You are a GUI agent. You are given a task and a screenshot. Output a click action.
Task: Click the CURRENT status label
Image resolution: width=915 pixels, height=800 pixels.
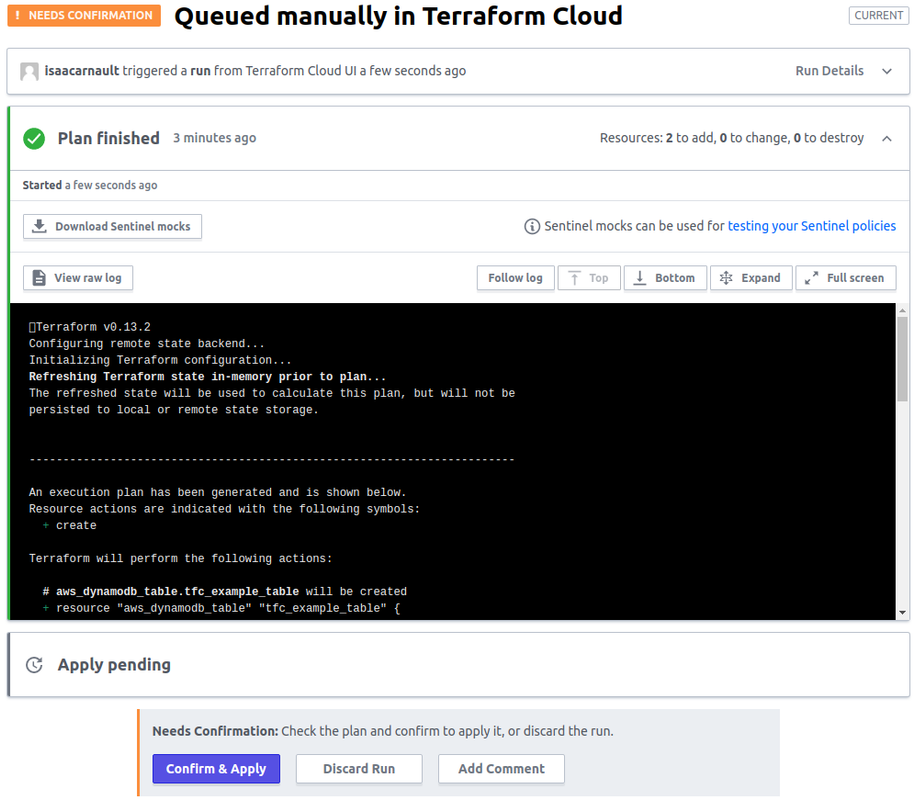point(879,16)
